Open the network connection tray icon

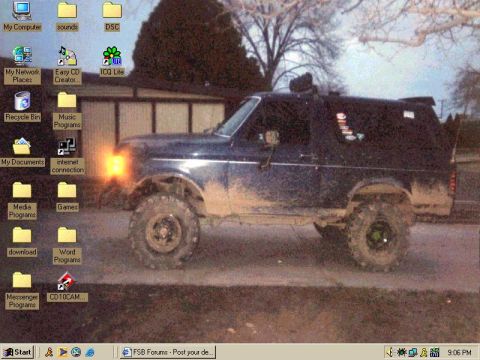413,352
